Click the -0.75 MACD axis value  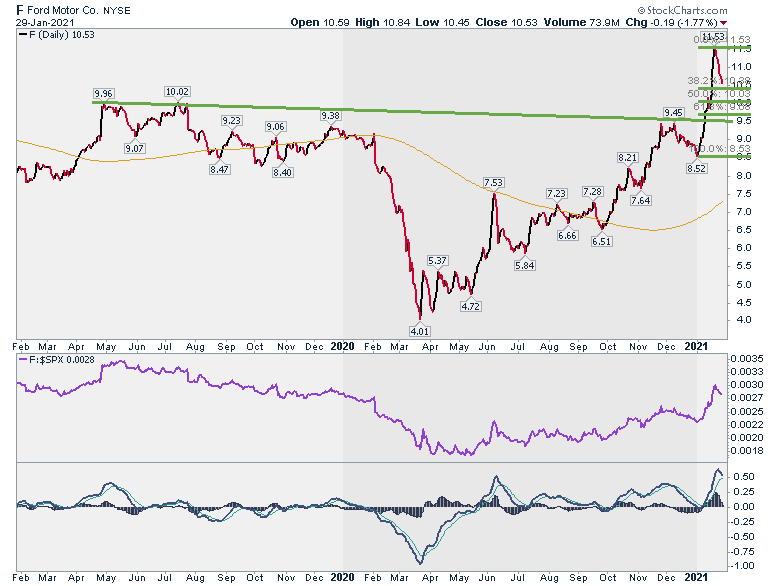pos(741,551)
